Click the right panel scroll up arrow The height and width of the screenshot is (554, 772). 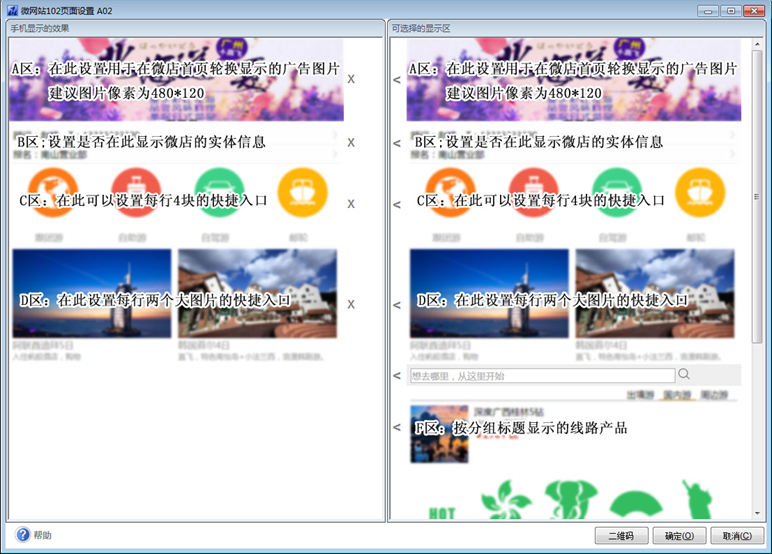coord(758,44)
